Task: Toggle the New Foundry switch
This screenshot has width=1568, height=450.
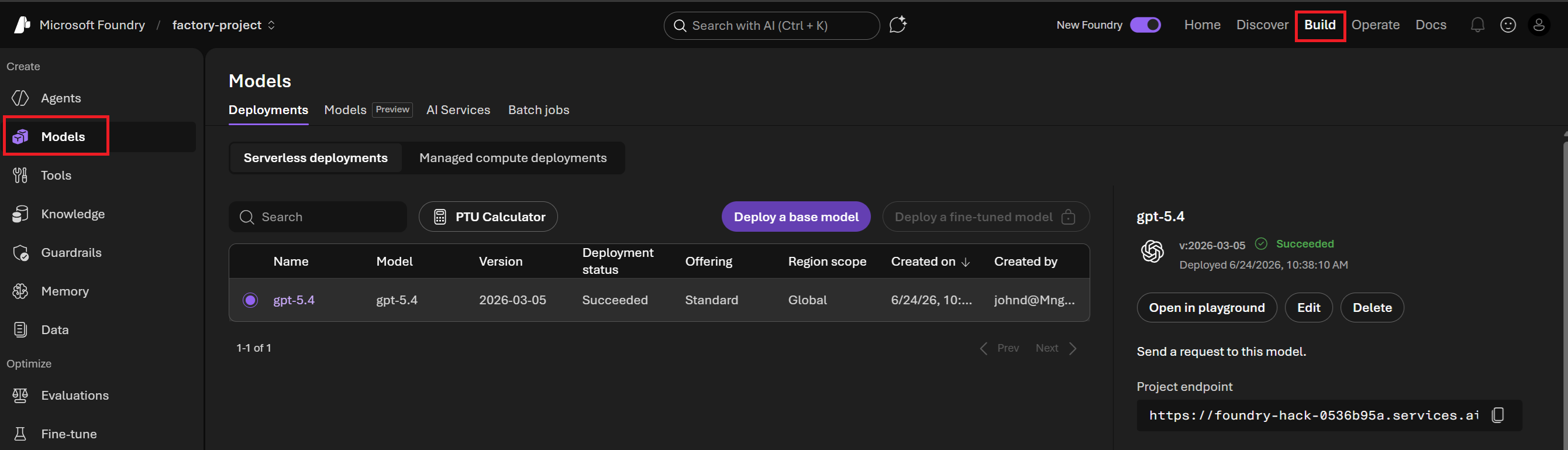Action: (x=1145, y=25)
